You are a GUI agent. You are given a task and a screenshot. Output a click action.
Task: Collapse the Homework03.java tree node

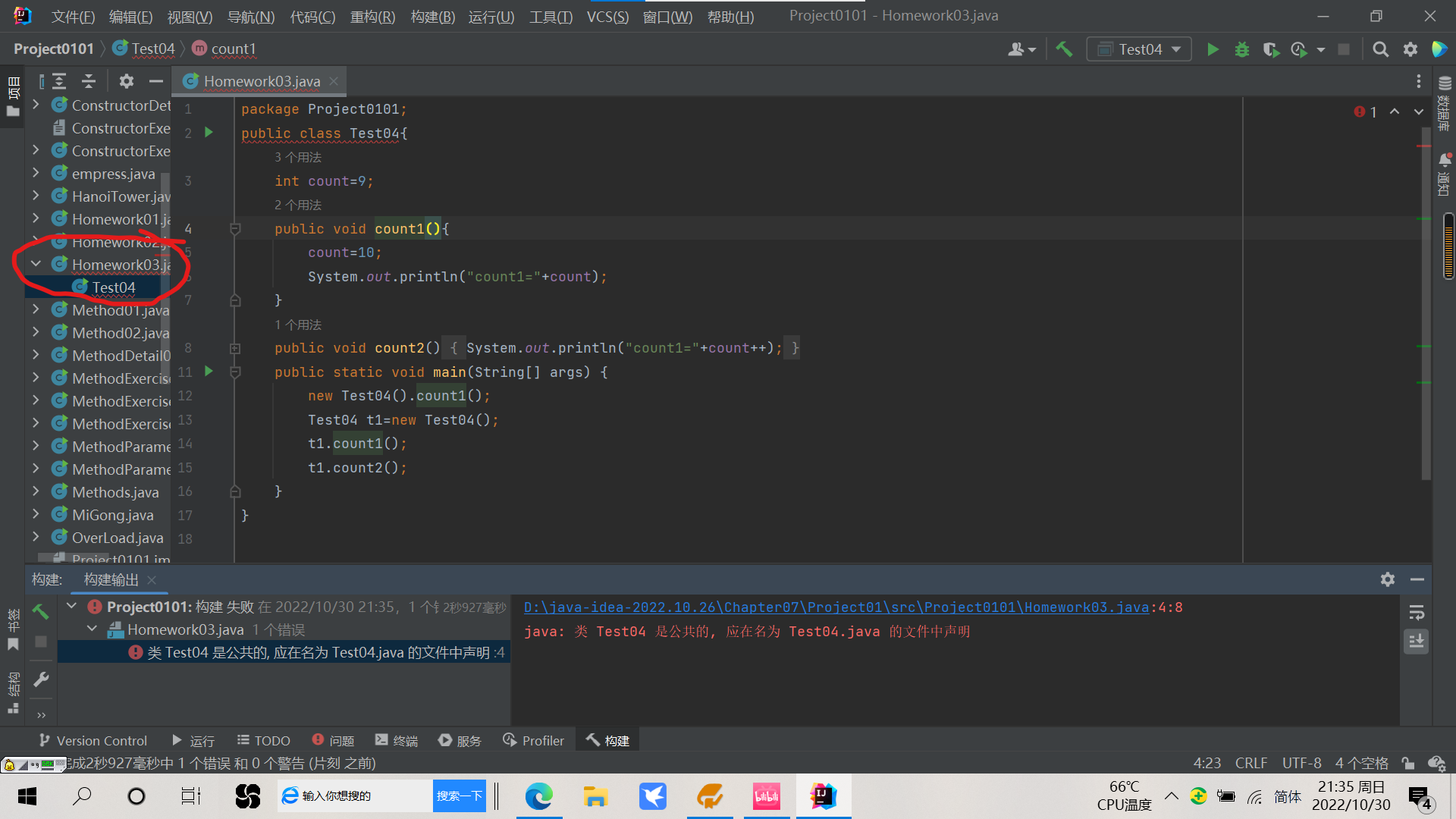(x=36, y=264)
